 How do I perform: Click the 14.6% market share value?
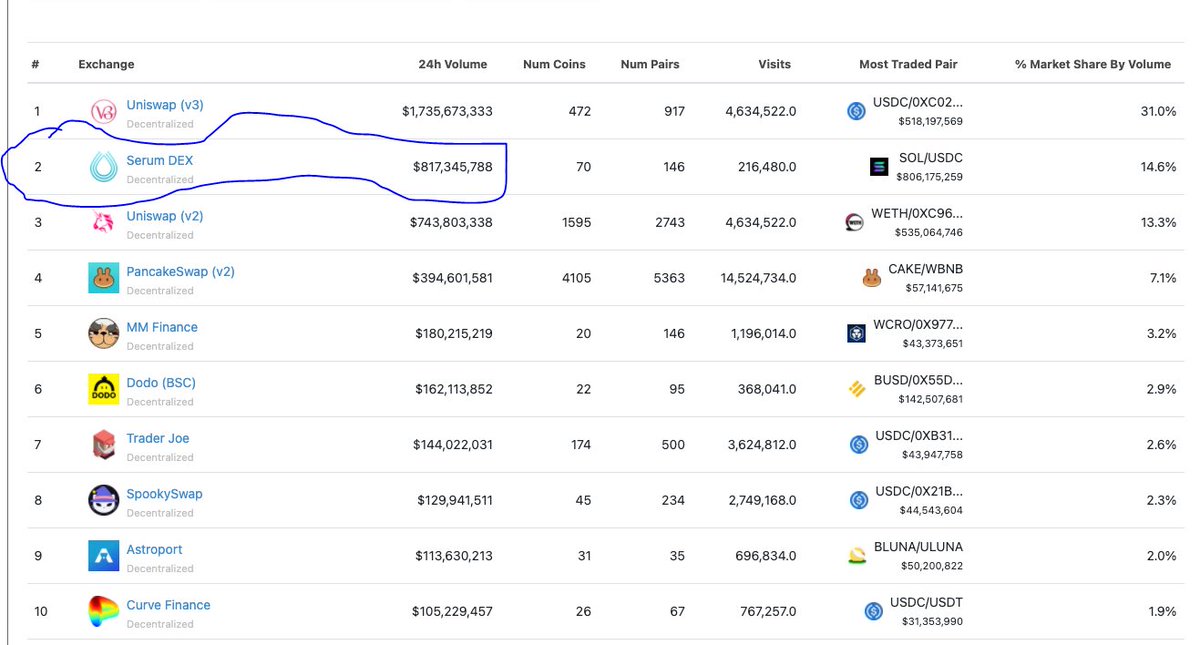click(x=1158, y=167)
